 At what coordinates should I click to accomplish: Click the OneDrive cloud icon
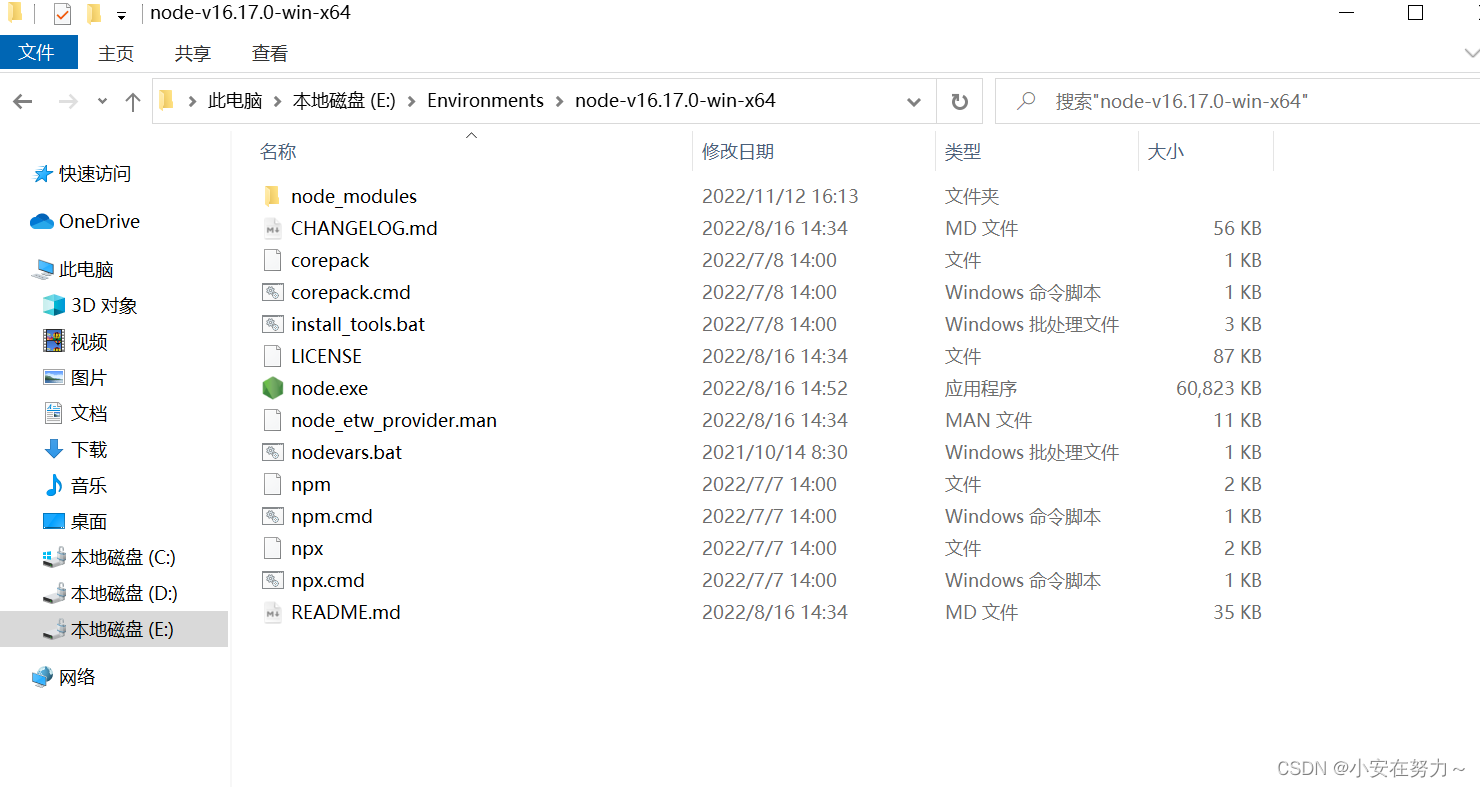point(42,221)
